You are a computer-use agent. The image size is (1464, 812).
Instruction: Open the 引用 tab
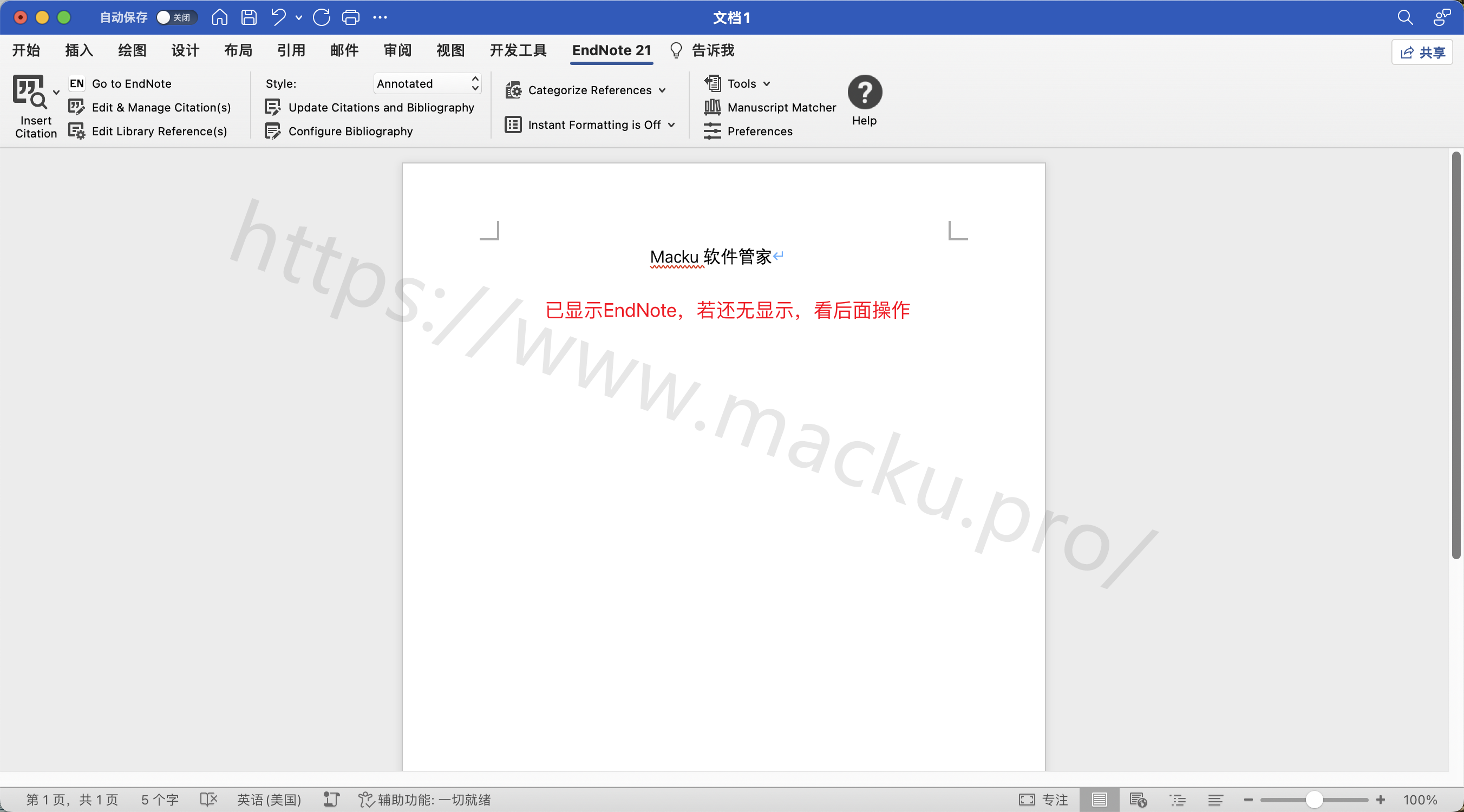click(x=291, y=50)
